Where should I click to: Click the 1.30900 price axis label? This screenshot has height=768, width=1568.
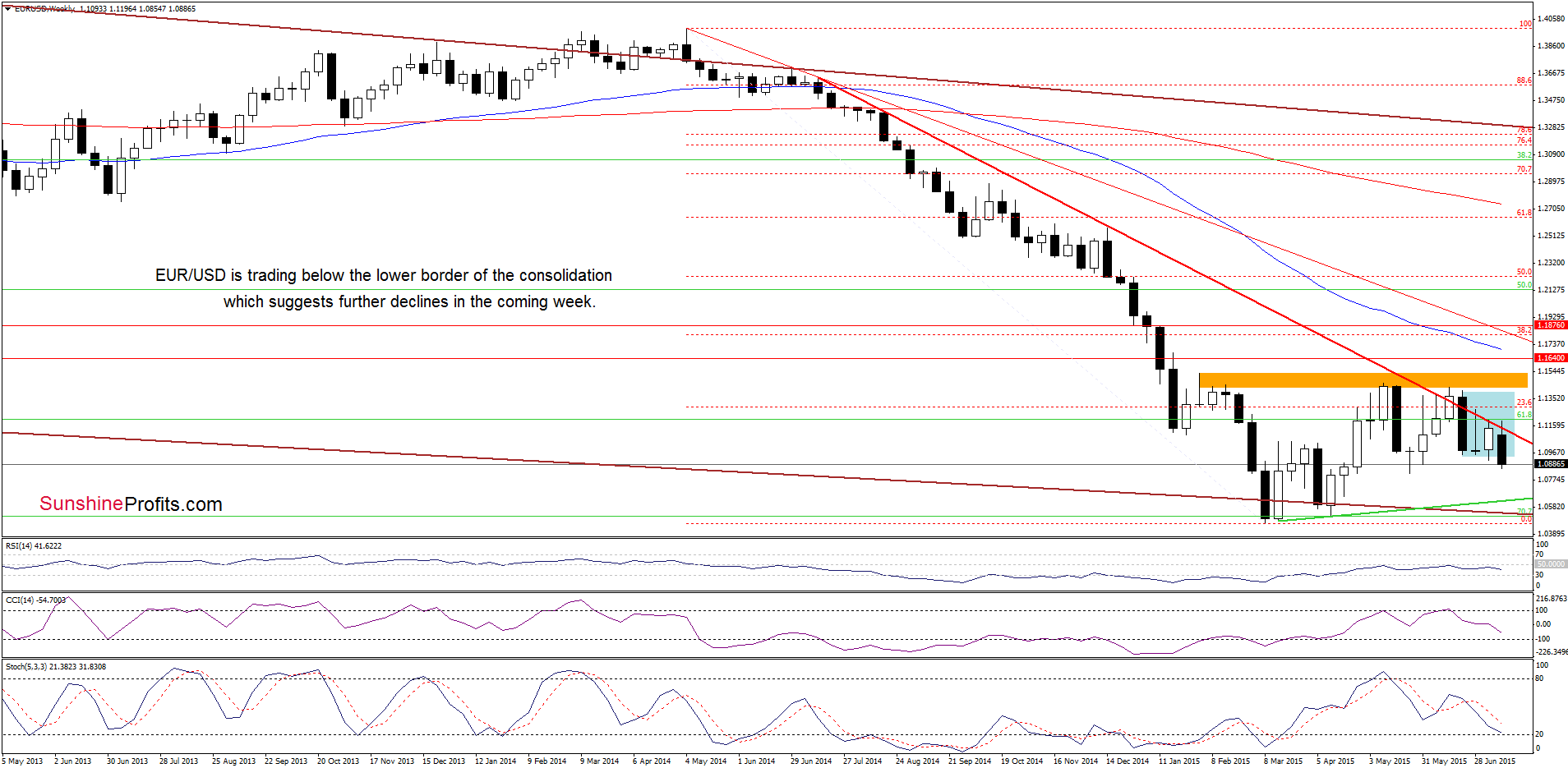(x=1551, y=154)
